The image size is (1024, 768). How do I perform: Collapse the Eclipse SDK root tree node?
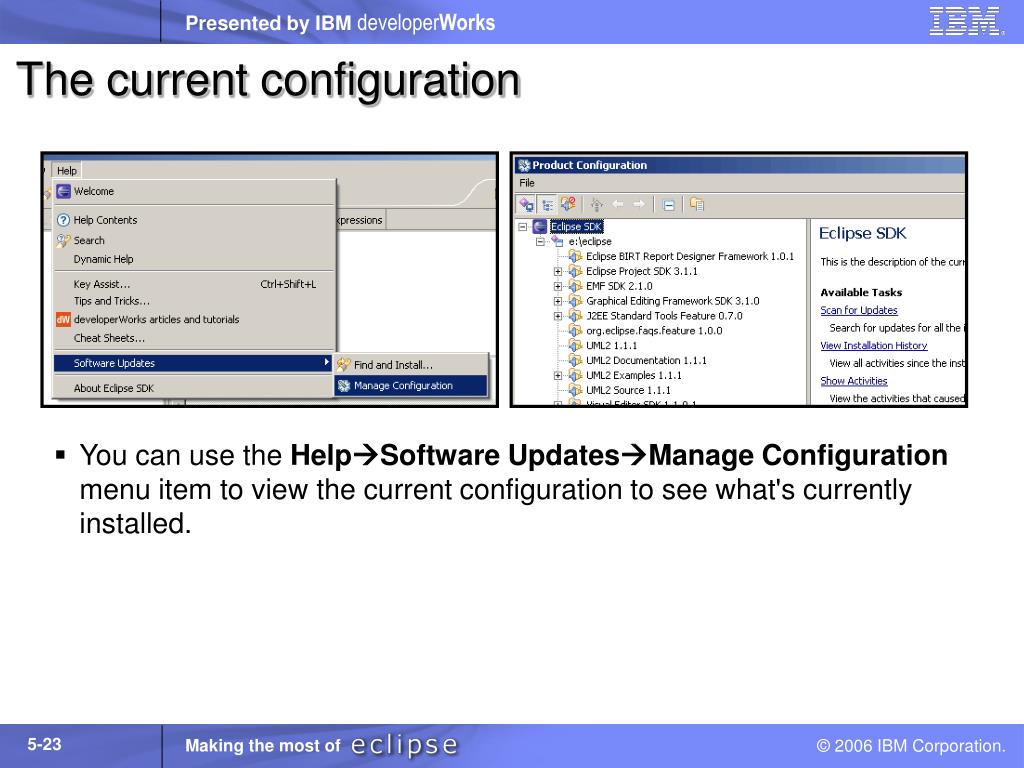[x=522, y=227]
